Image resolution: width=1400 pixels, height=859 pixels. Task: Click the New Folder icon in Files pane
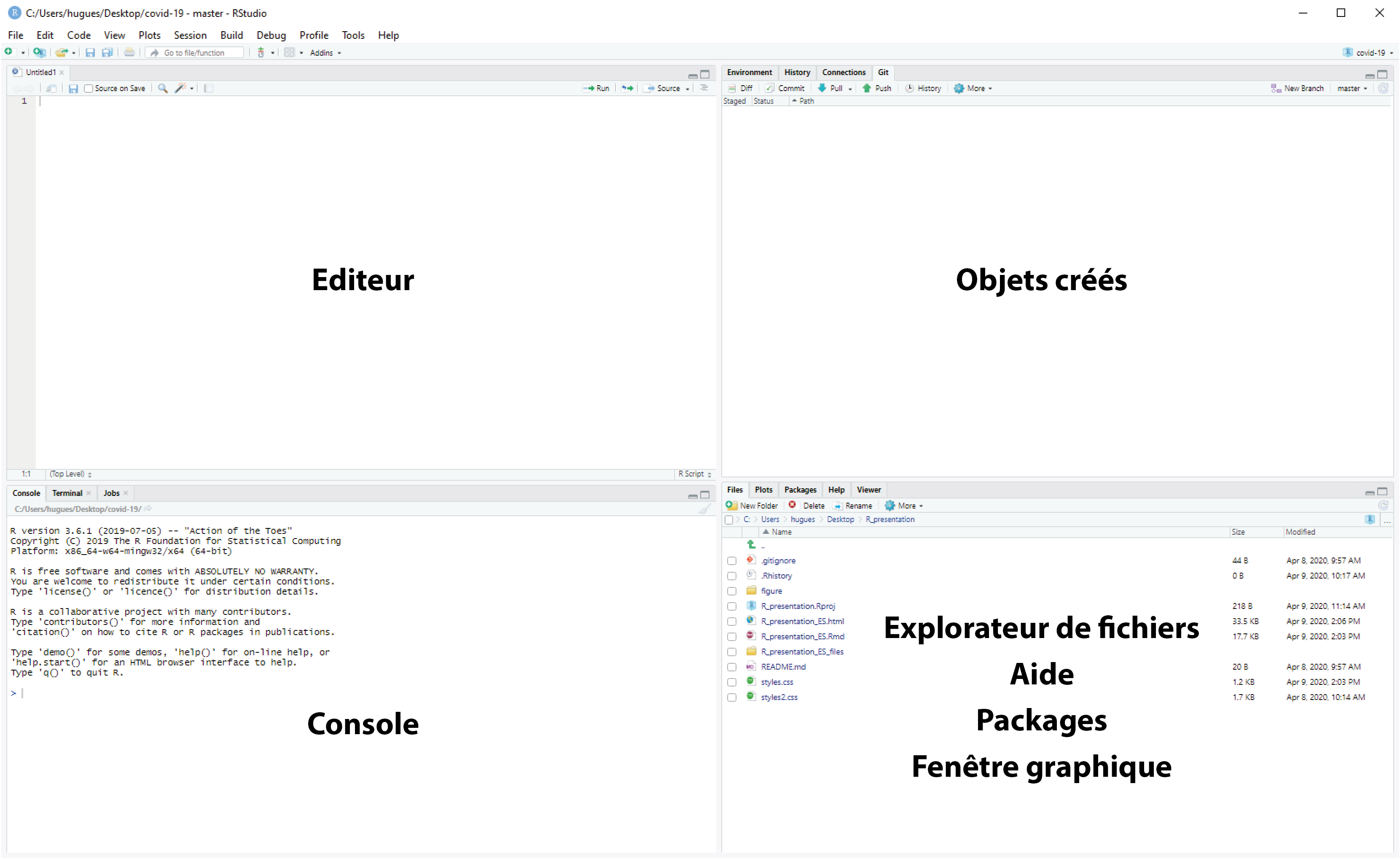[x=732, y=505]
